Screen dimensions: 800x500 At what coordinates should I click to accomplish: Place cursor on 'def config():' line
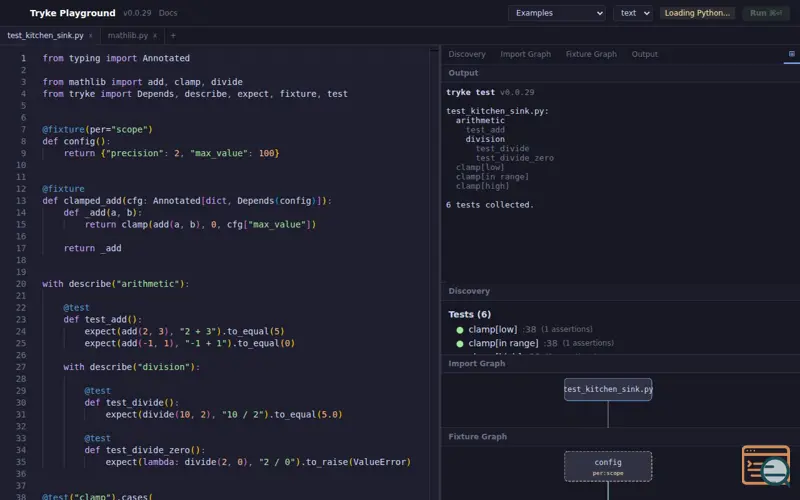click(77, 141)
